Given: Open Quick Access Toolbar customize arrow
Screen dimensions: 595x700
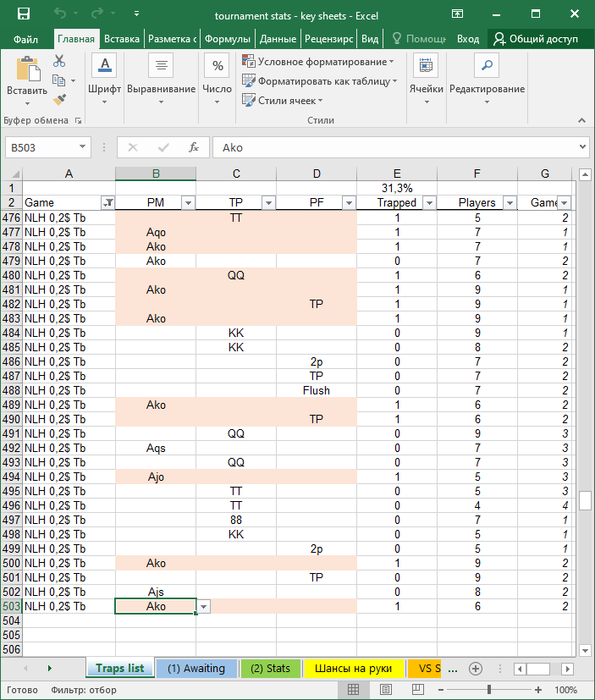Looking at the screenshot, I should coord(137,14).
